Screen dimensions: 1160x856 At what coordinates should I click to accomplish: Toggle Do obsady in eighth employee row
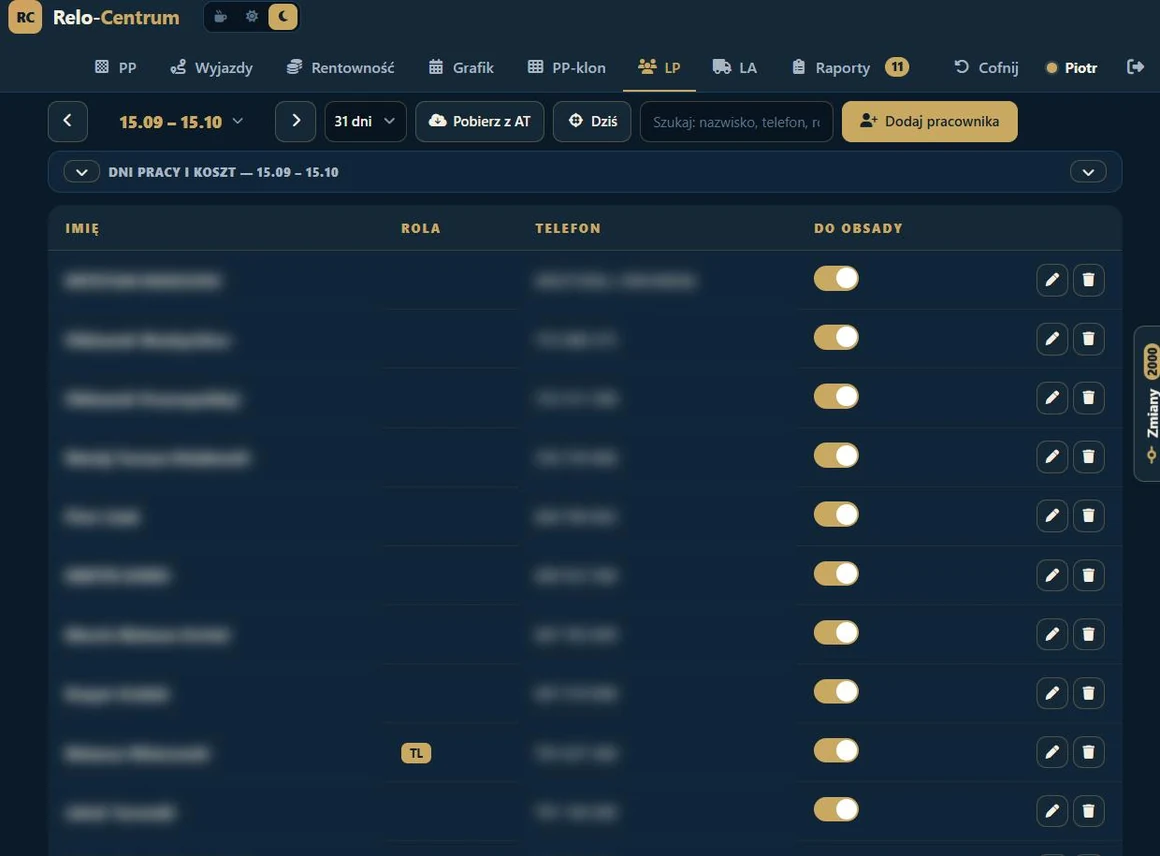point(836,692)
